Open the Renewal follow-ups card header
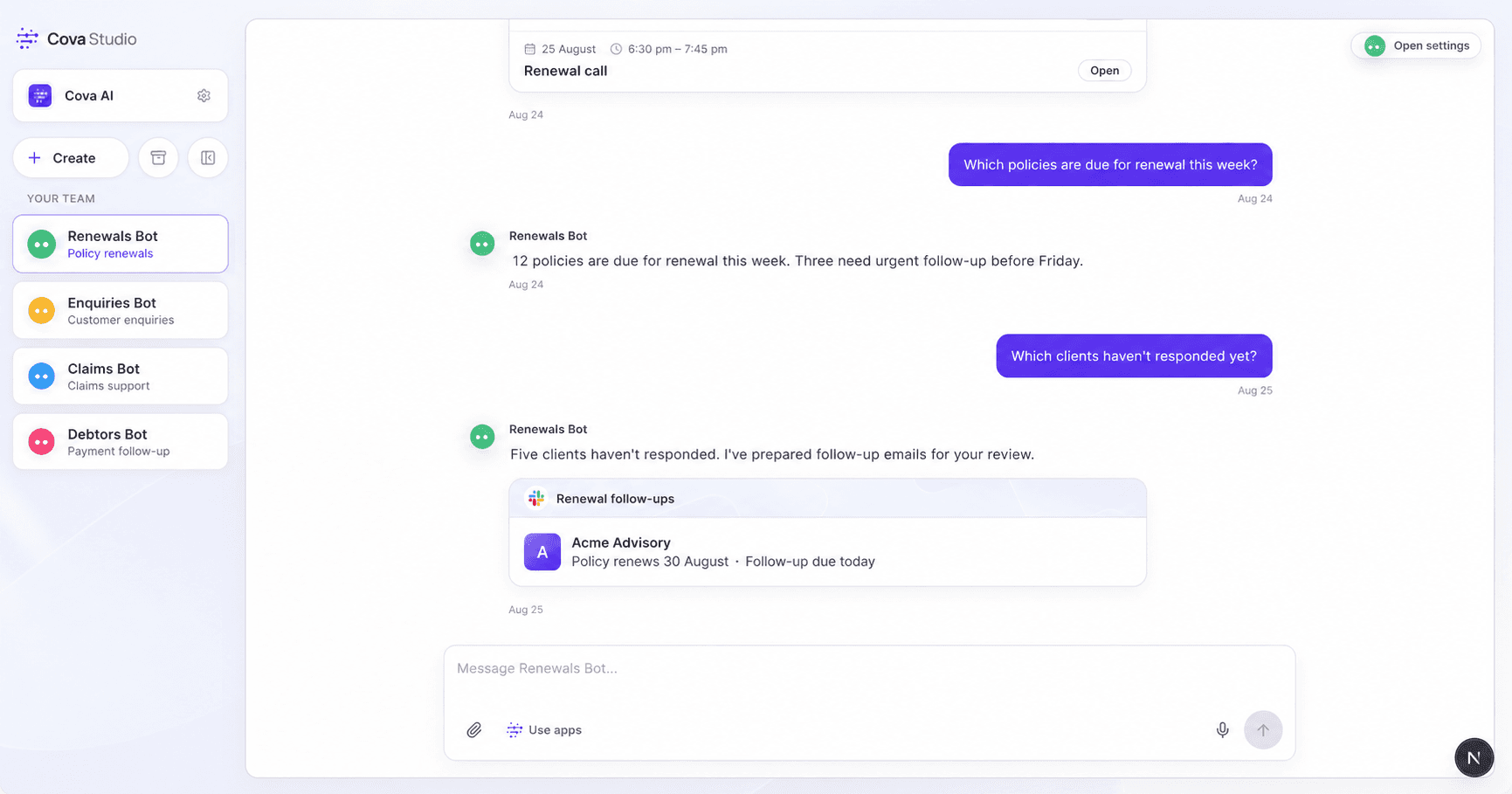Screen dimensions: 1512x794 tap(827, 499)
